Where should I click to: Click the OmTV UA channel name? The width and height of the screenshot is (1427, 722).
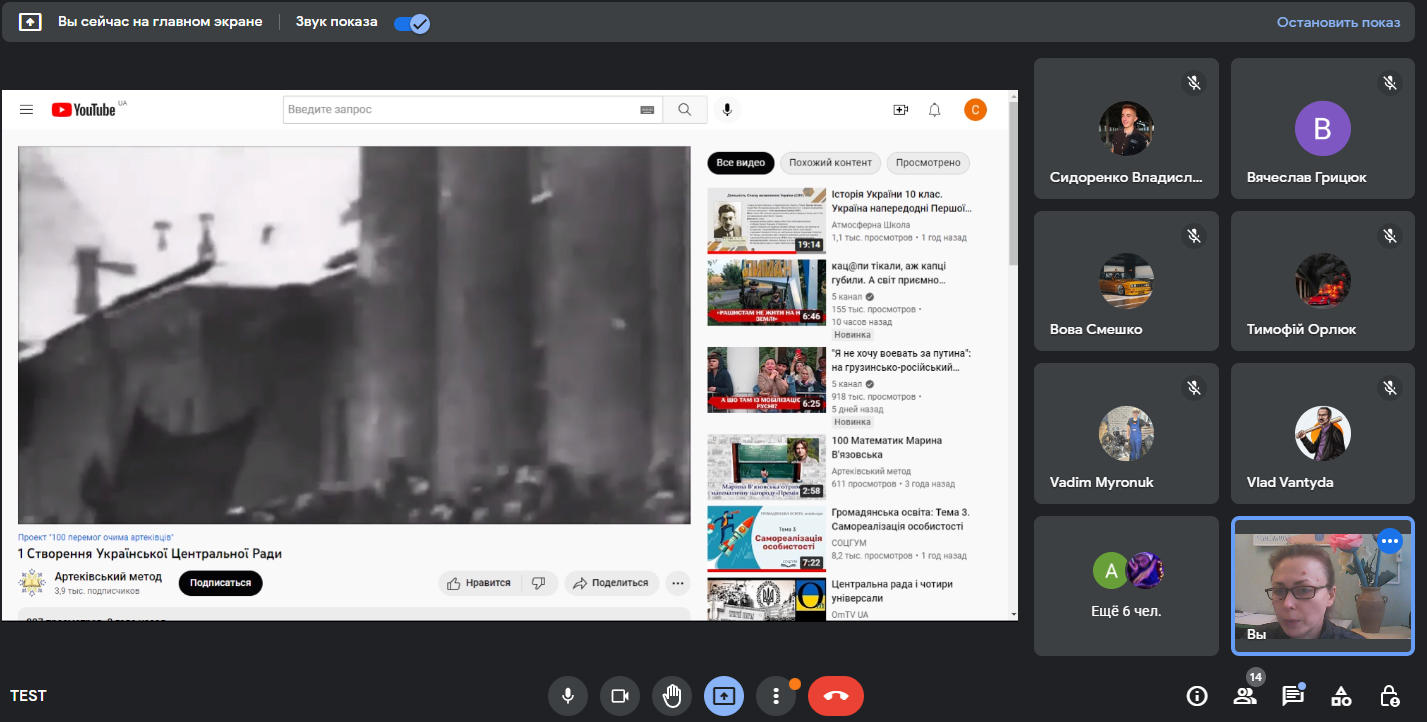click(x=850, y=614)
